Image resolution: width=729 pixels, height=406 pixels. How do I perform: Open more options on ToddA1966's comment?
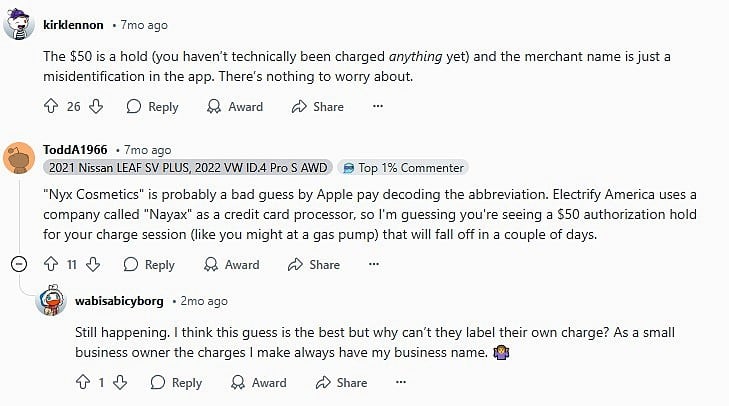[374, 264]
